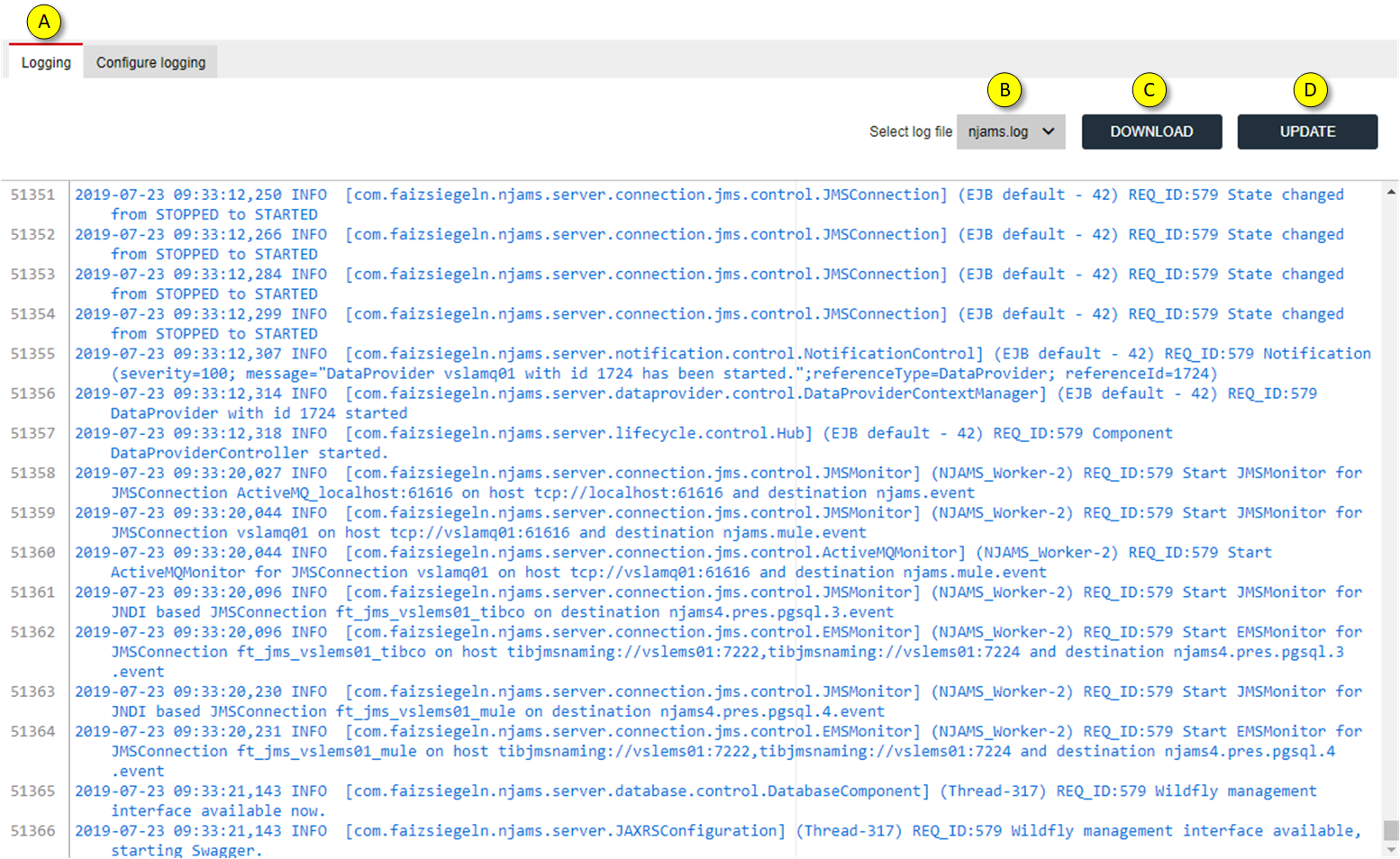This screenshot has height=859, width=1400.
Task: Select log line number 51359
Action: tap(33, 512)
